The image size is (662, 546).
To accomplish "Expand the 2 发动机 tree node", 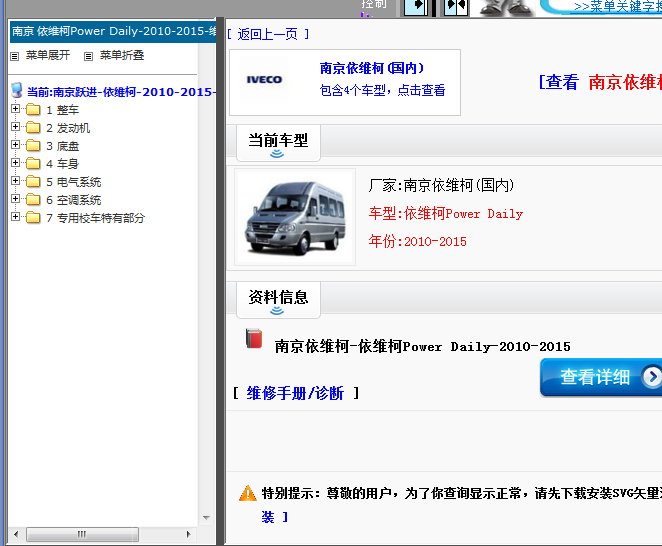I will pyautogui.click(x=15, y=127).
